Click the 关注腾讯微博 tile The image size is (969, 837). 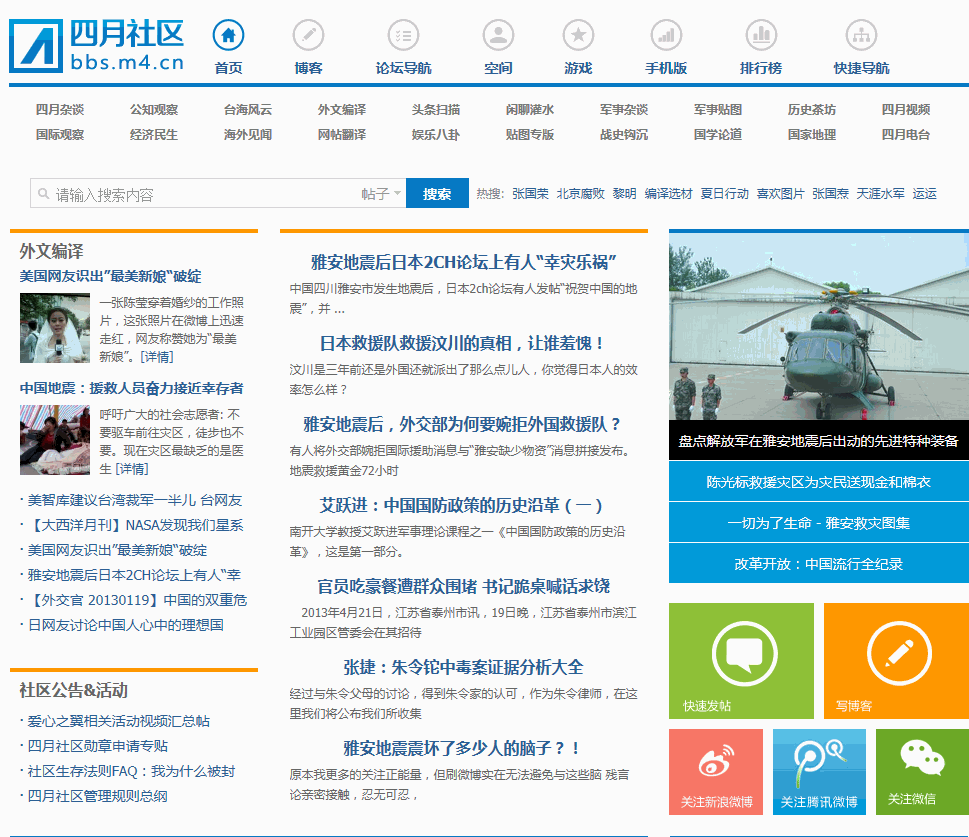click(819, 772)
